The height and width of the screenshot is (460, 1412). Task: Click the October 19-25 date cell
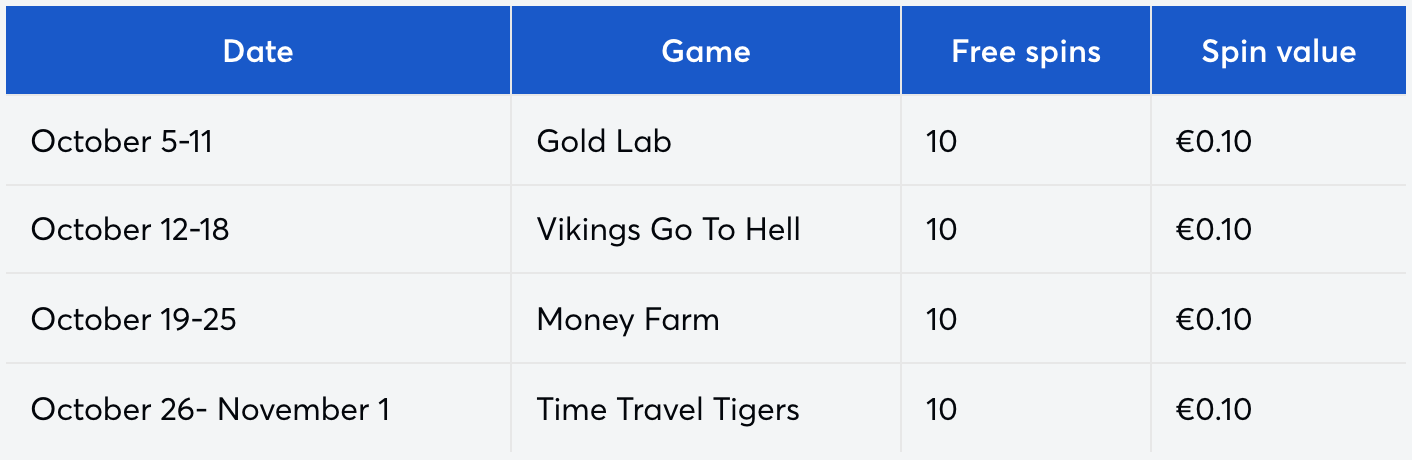[134, 320]
